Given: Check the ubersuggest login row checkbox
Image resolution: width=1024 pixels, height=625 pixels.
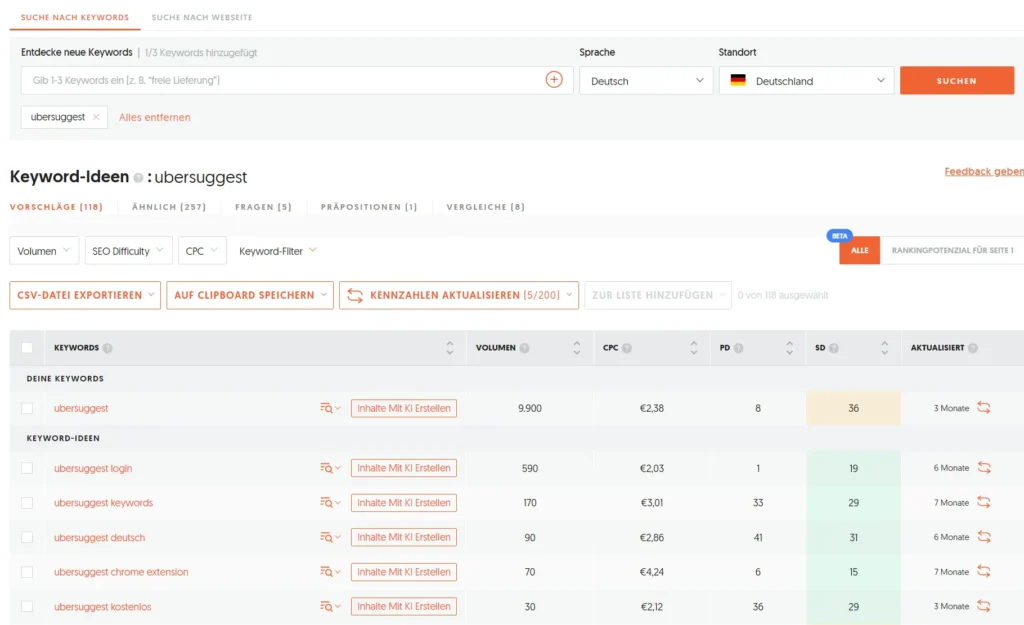Looking at the screenshot, I should tap(27, 468).
